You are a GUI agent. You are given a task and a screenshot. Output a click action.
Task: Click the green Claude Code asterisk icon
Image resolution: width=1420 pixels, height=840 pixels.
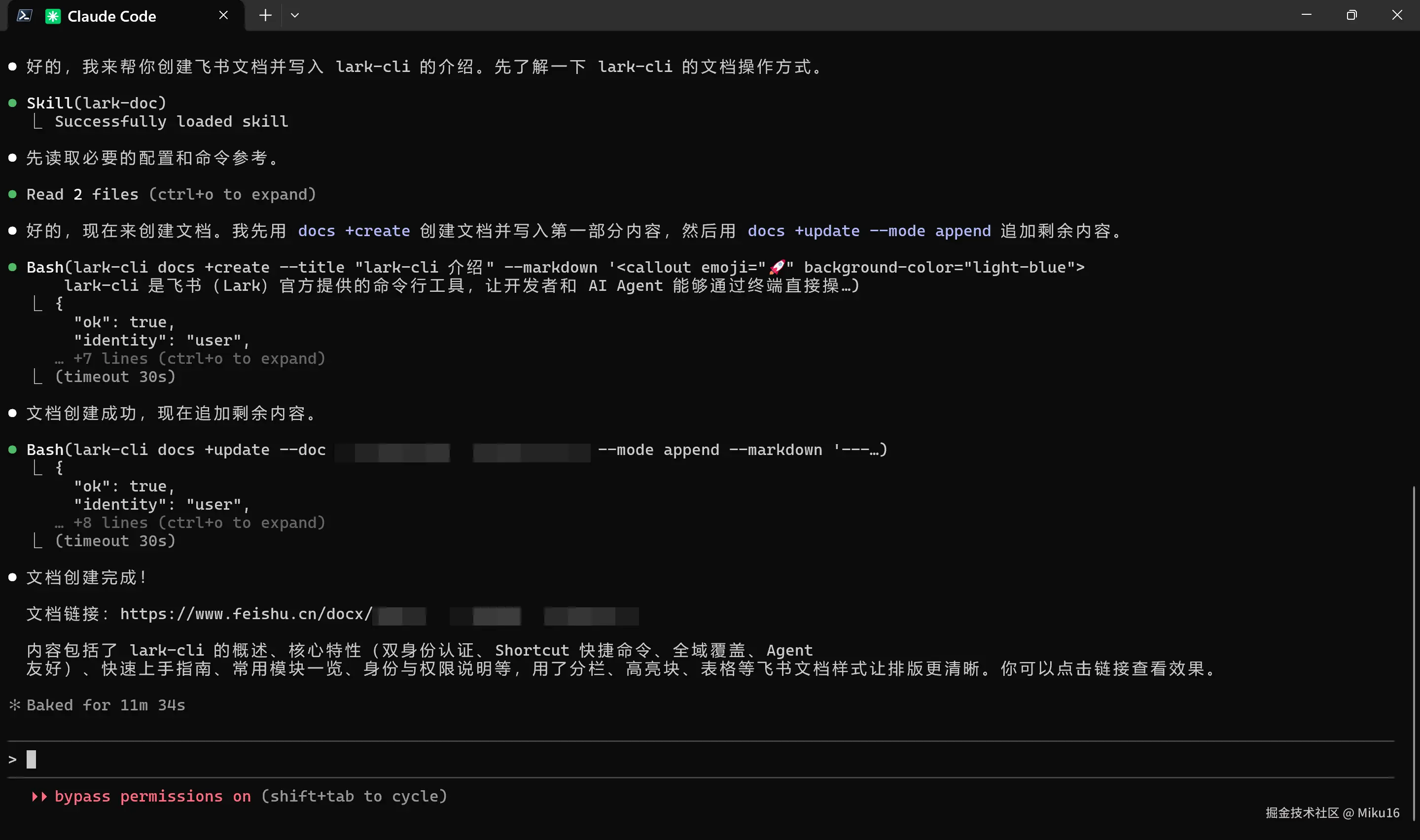coord(53,16)
